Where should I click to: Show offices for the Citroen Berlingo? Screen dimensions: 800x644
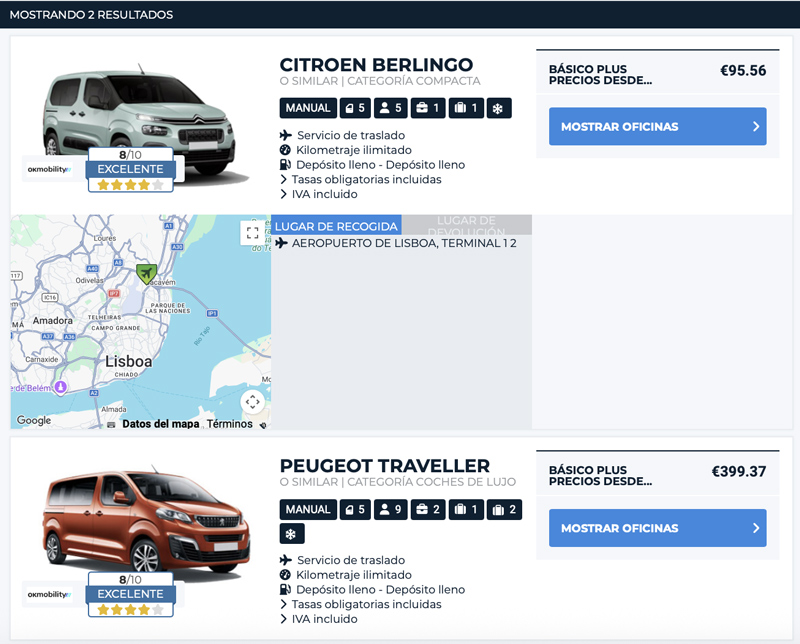(x=658, y=127)
